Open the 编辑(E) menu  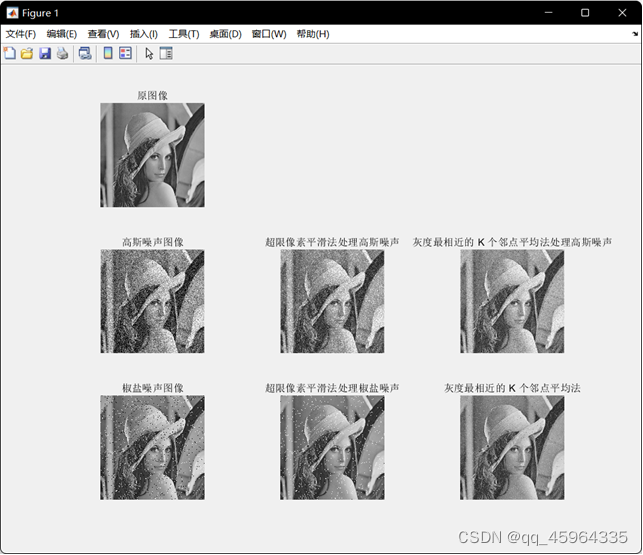coord(62,34)
